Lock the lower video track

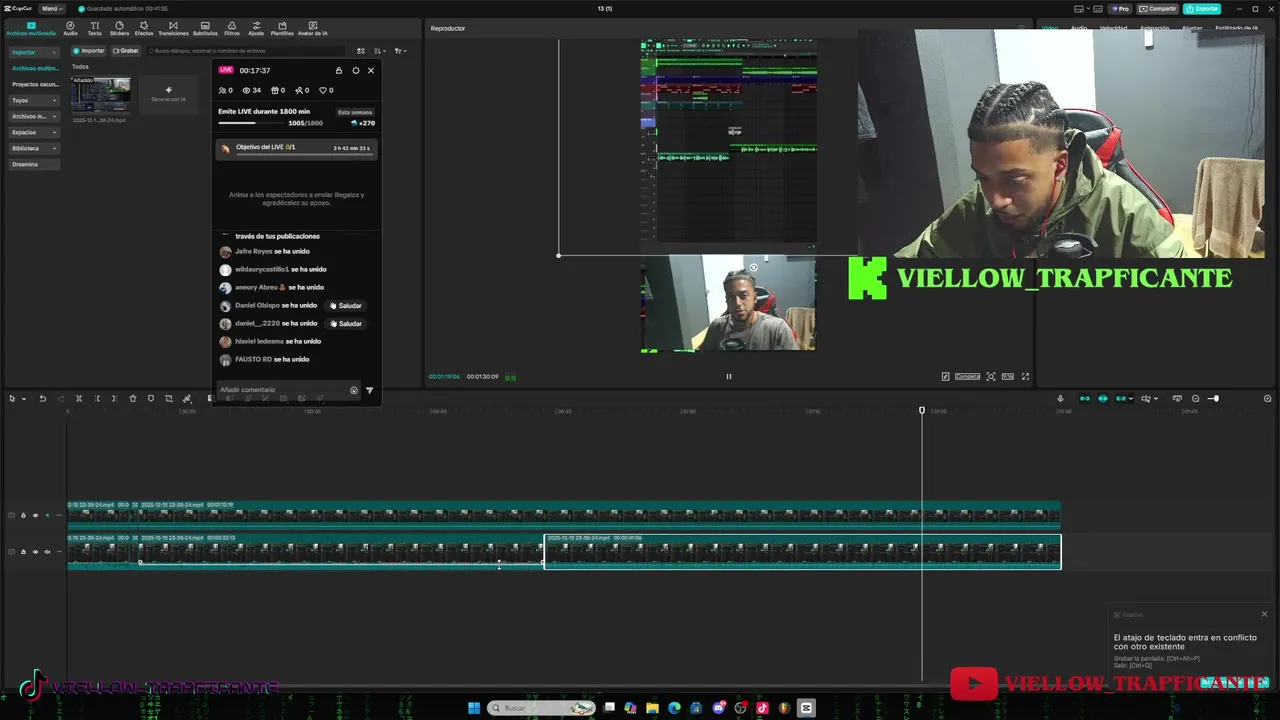[x=23, y=551]
